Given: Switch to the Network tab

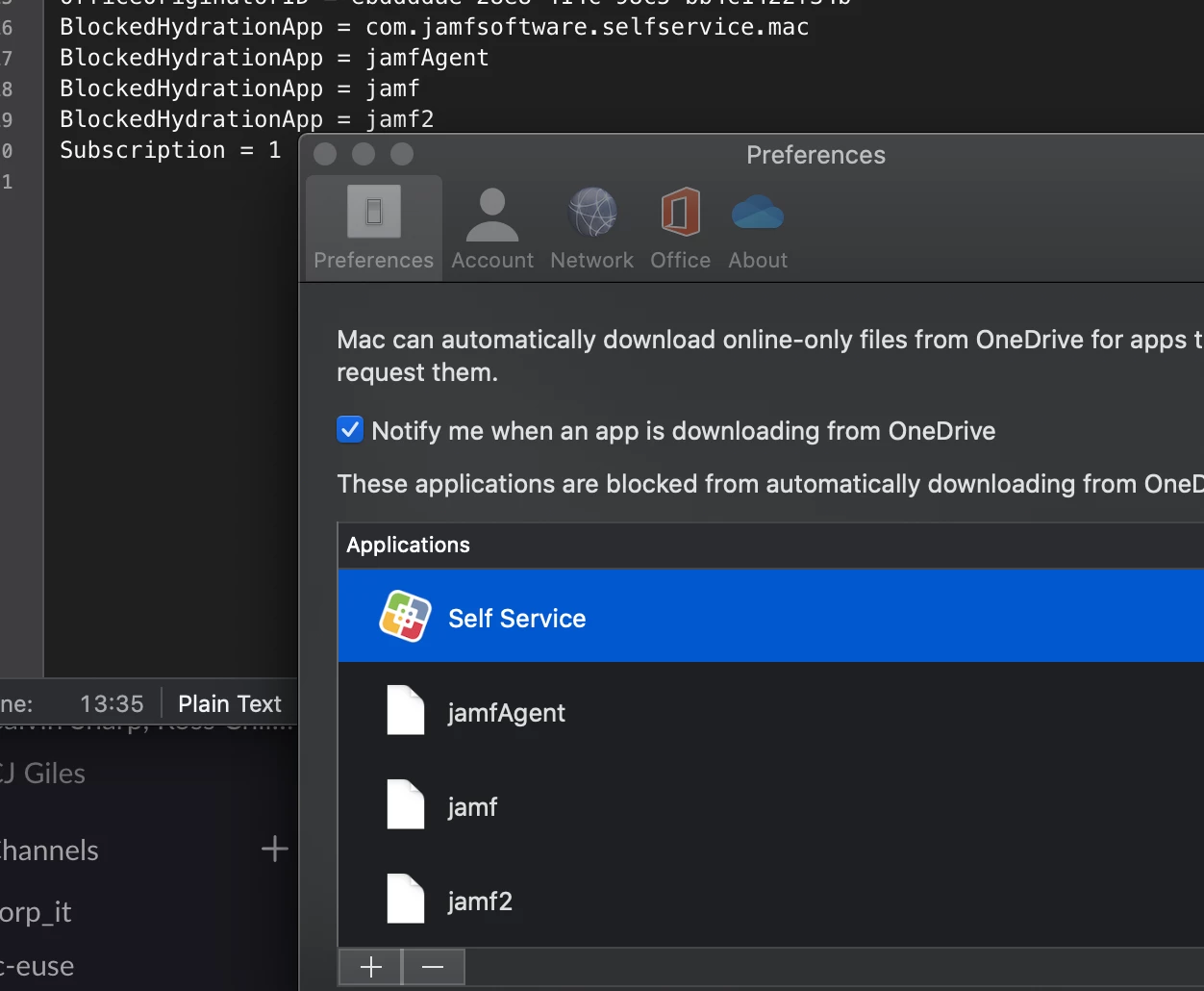Looking at the screenshot, I should [592, 229].
